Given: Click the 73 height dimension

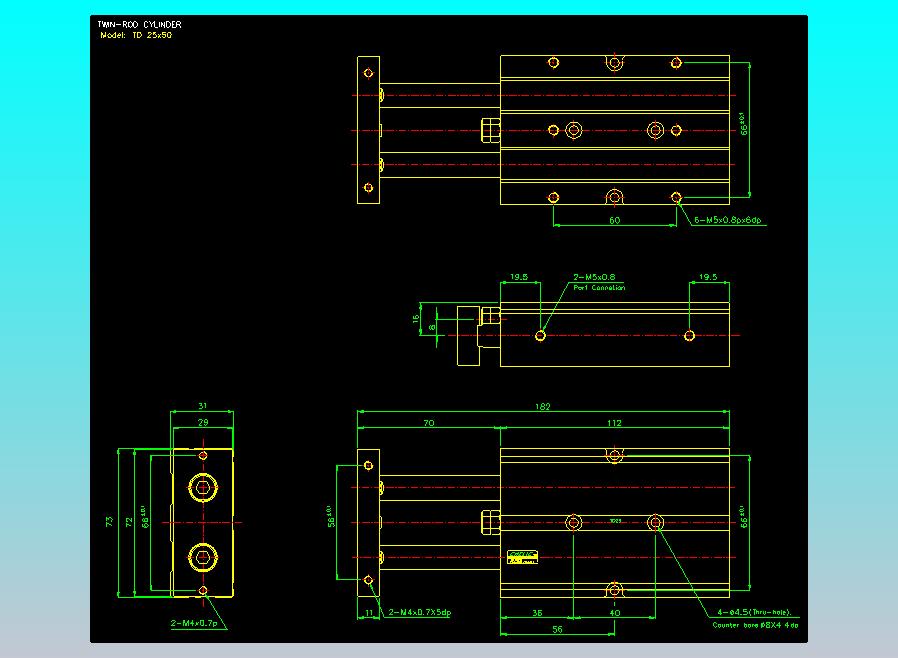Looking at the screenshot, I should 109,522.
